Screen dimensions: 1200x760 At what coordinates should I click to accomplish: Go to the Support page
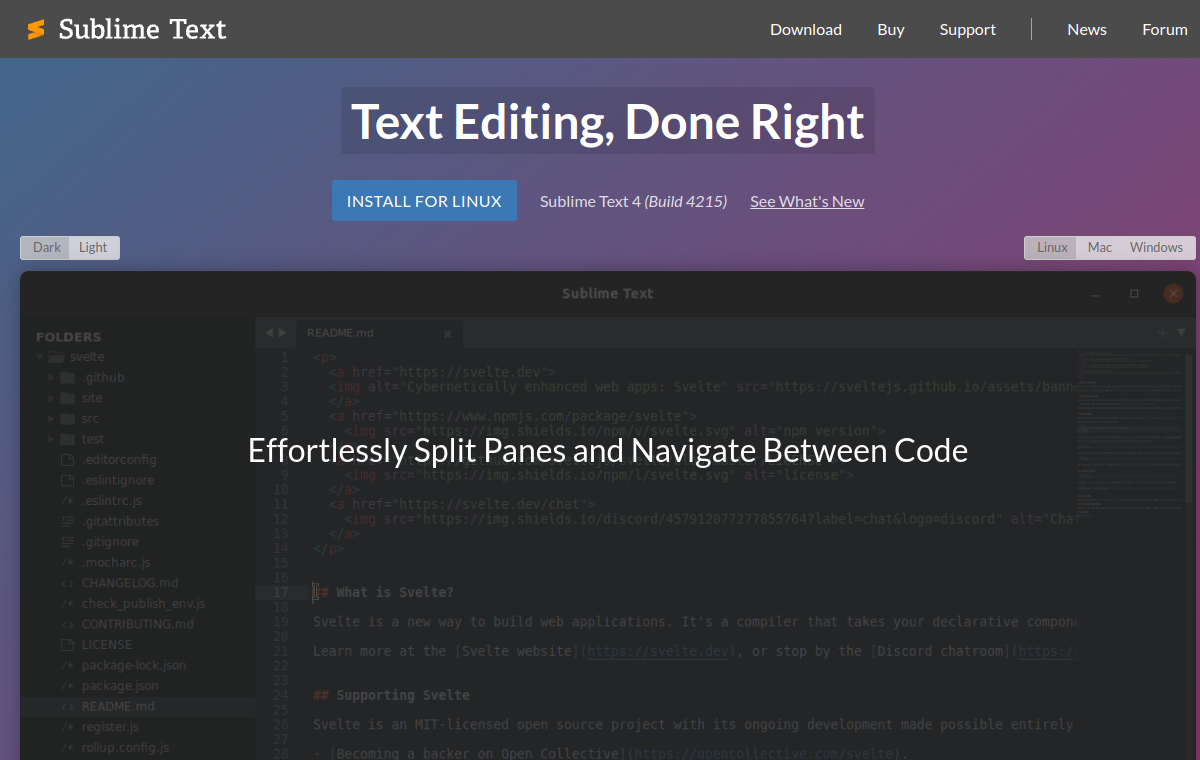[967, 29]
